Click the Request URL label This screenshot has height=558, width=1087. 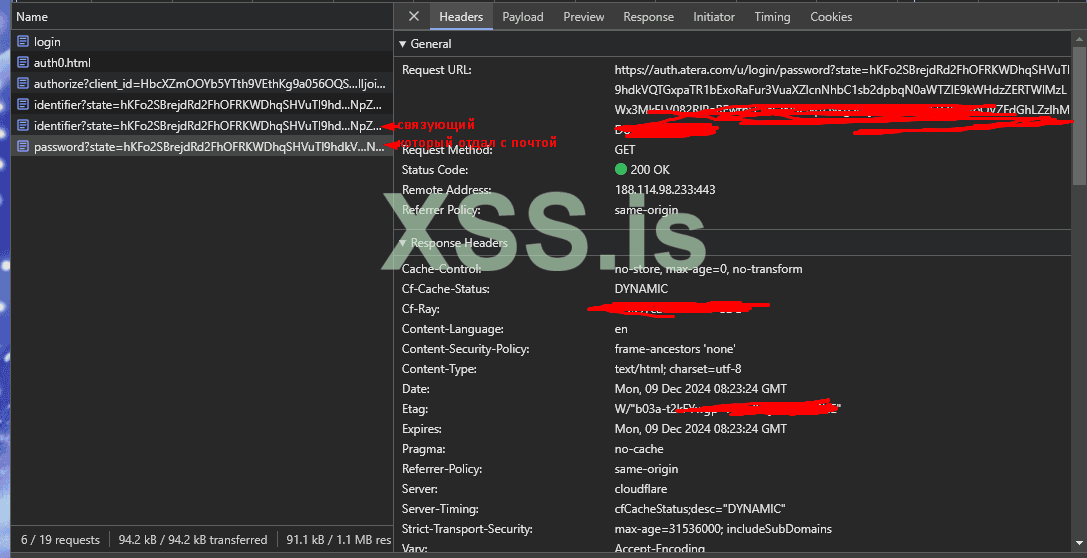pyautogui.click(x=437, y=69)
